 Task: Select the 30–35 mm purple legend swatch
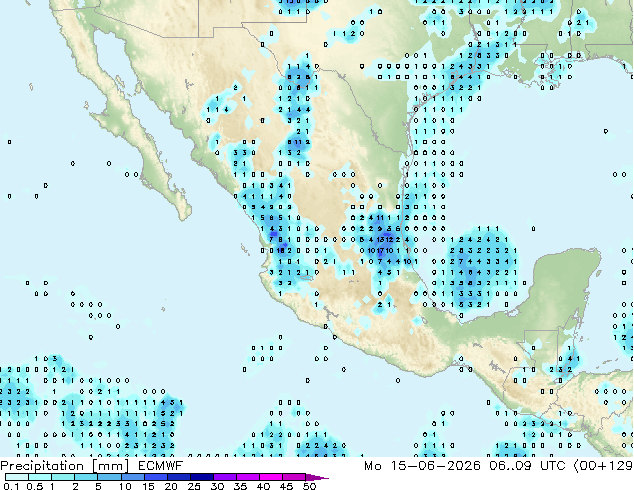pos(224,477)
